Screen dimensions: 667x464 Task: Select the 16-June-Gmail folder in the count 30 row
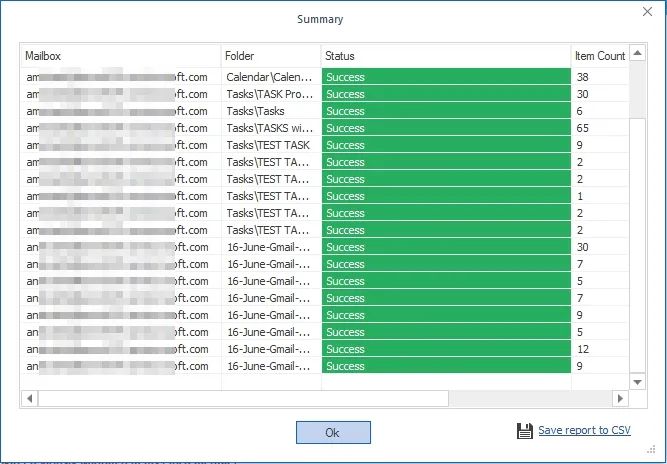pos(271,247)
